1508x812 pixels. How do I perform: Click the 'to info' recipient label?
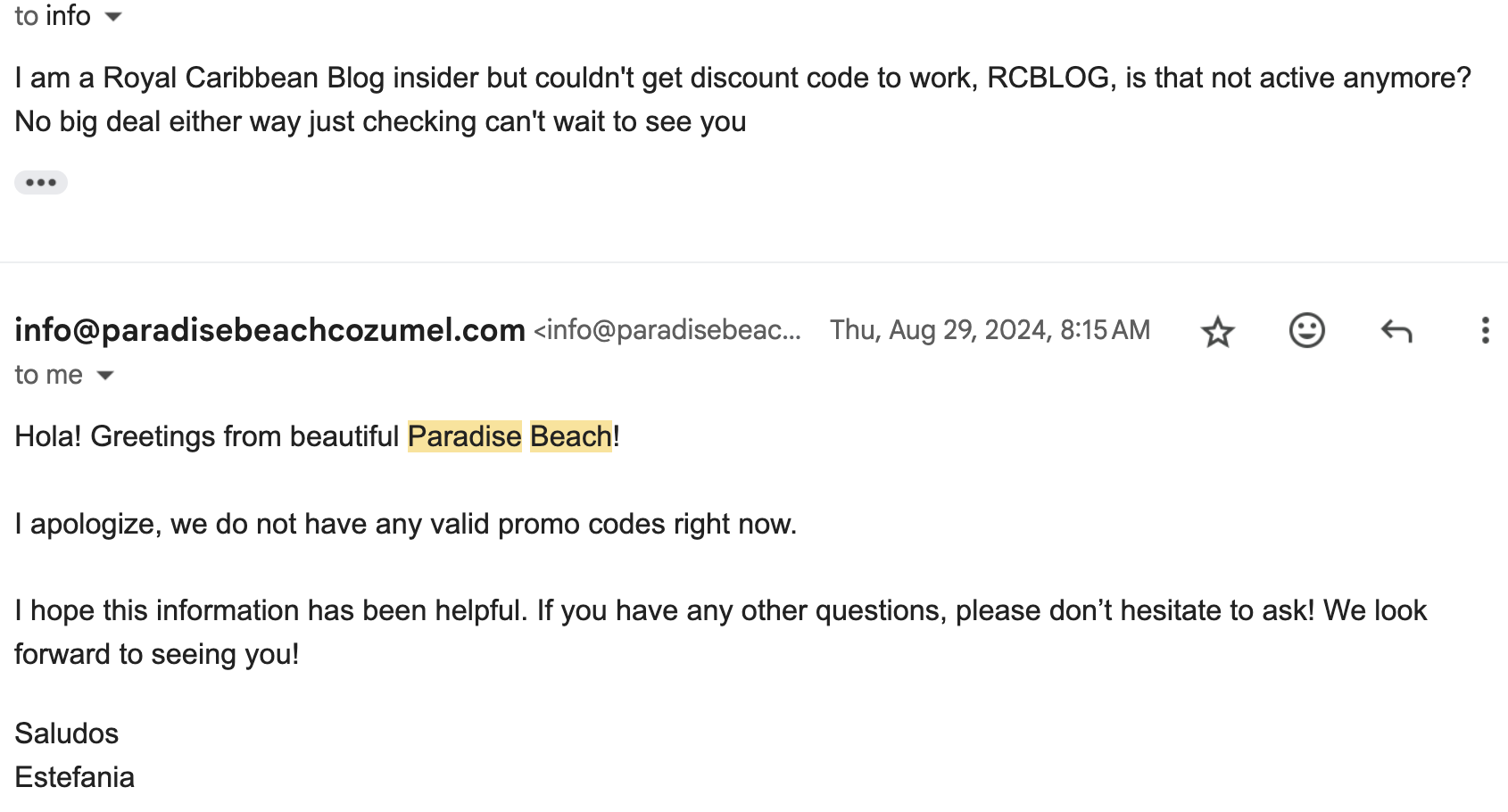53,16
